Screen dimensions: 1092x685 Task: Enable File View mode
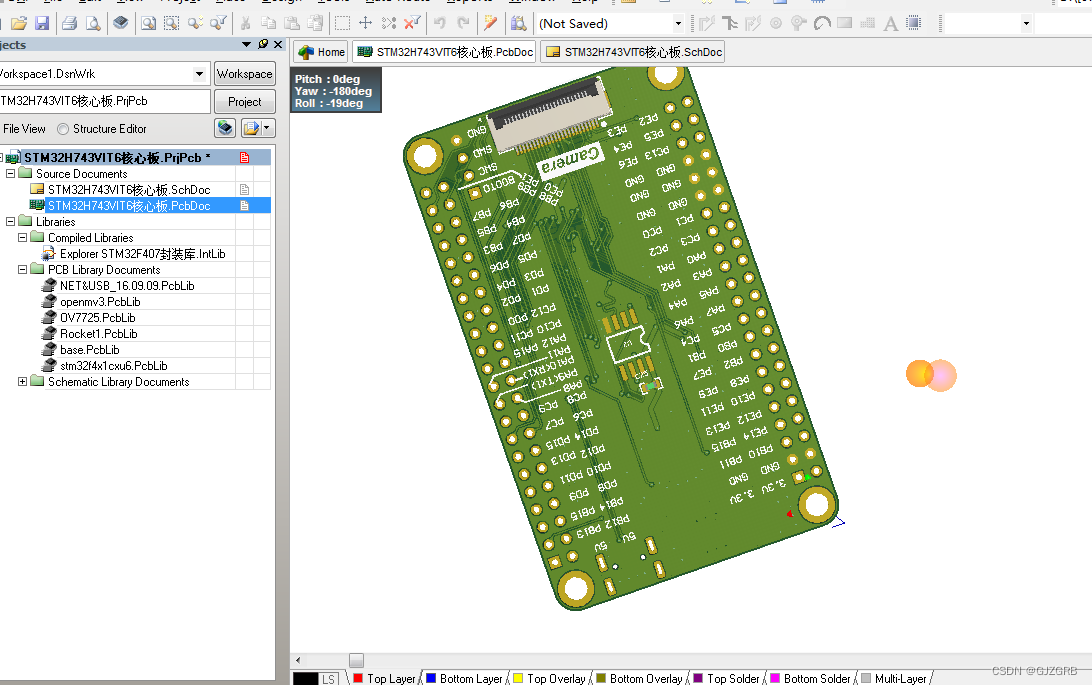point(22,128)
